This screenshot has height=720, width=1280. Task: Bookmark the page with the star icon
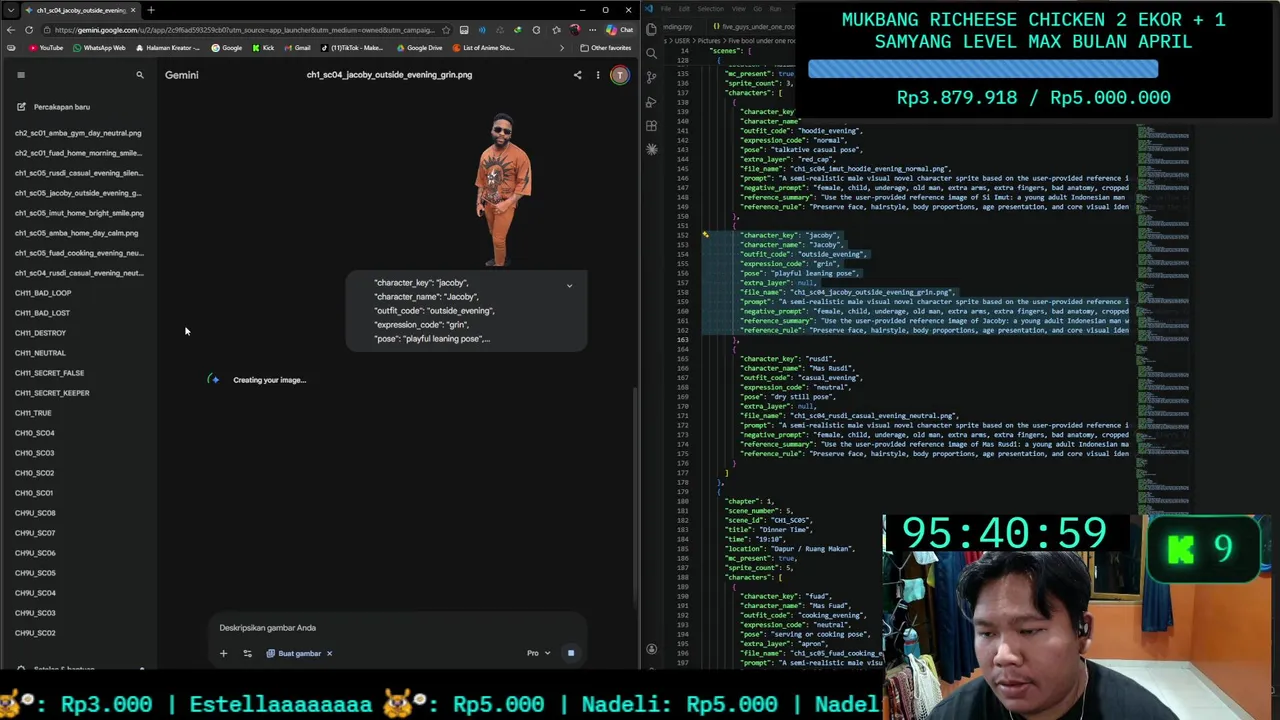pos(446,30)
